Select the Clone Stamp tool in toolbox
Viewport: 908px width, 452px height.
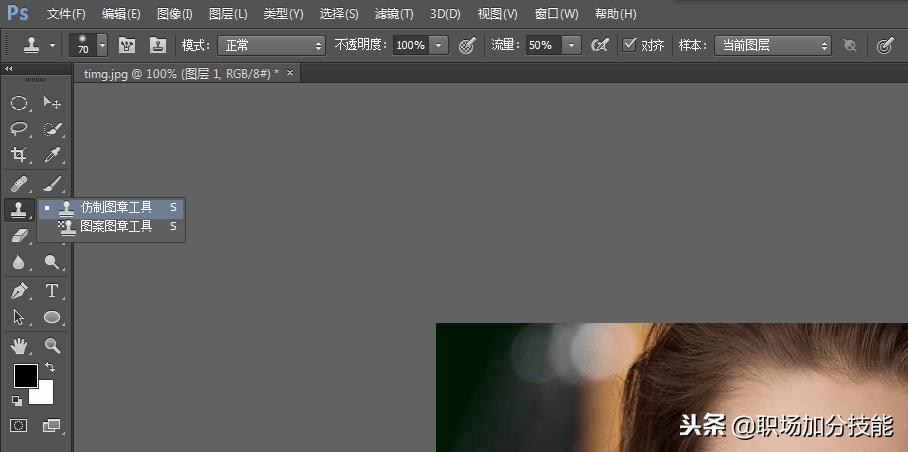[19, 210]
